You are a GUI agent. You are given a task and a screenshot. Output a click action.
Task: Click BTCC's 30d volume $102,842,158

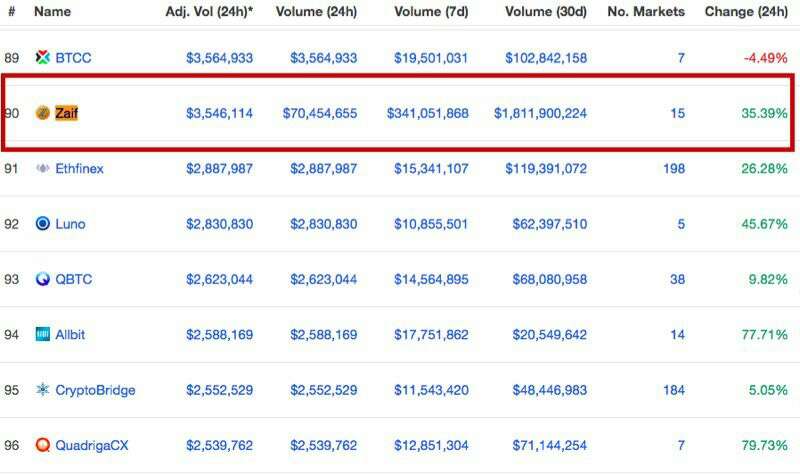click(x=546, y=58)
